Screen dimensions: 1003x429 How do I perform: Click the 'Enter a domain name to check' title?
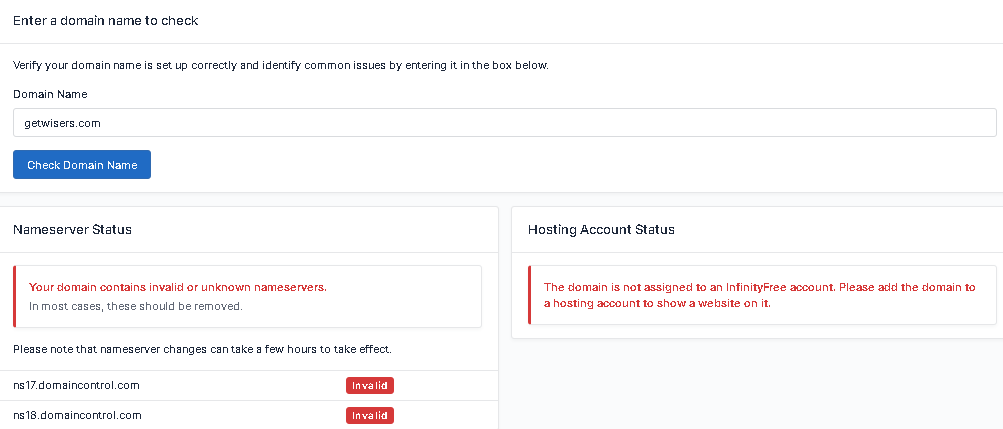point(105,20)
